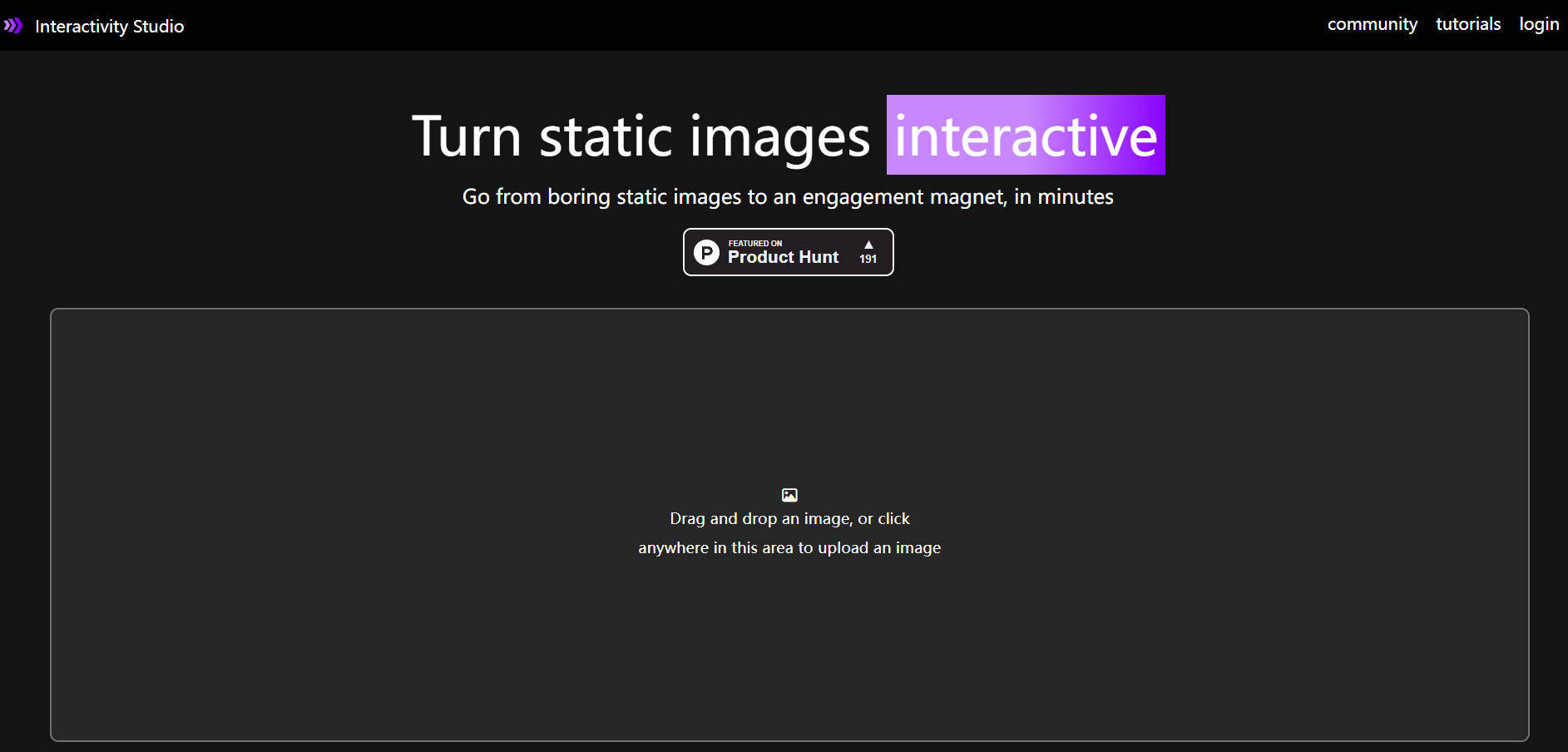Click the purple double-chevron logo icon

pos(15,25)
